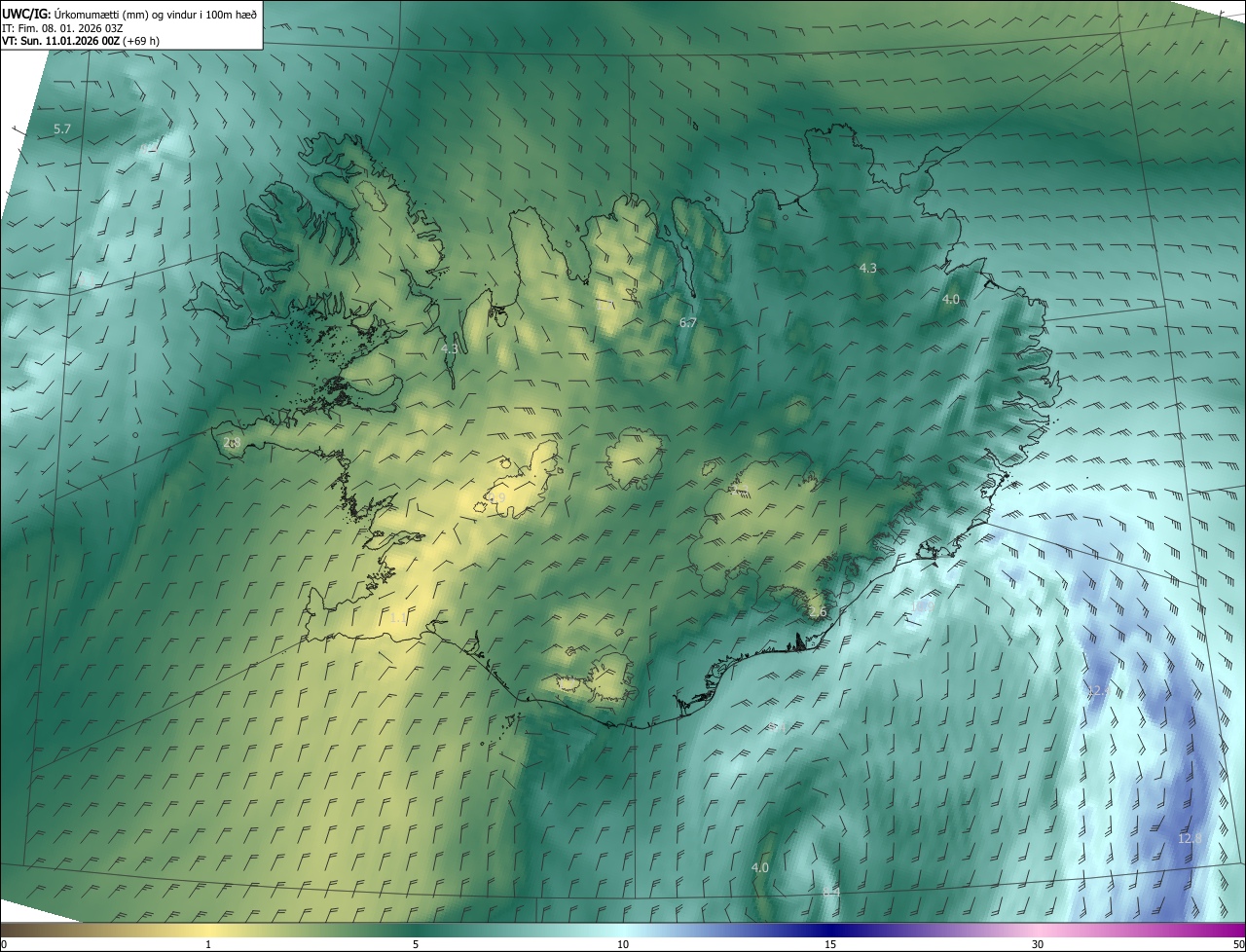
Task: Click the 12.8 value on the map
Action: click(x=1190, y=838)
